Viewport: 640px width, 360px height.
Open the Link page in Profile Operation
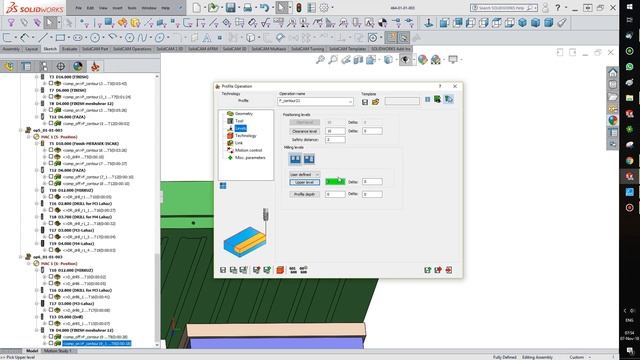pos(238,143)
